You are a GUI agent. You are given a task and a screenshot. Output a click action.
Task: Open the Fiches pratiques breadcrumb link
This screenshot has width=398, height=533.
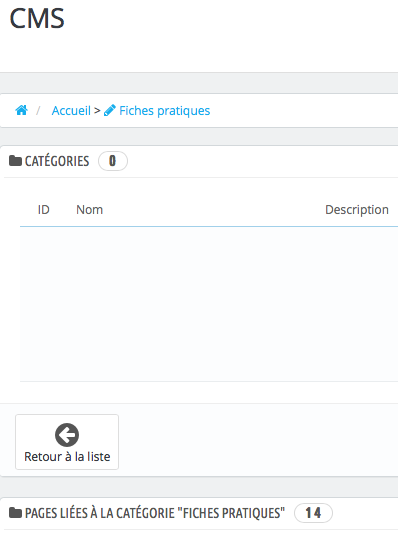[165, 110]
